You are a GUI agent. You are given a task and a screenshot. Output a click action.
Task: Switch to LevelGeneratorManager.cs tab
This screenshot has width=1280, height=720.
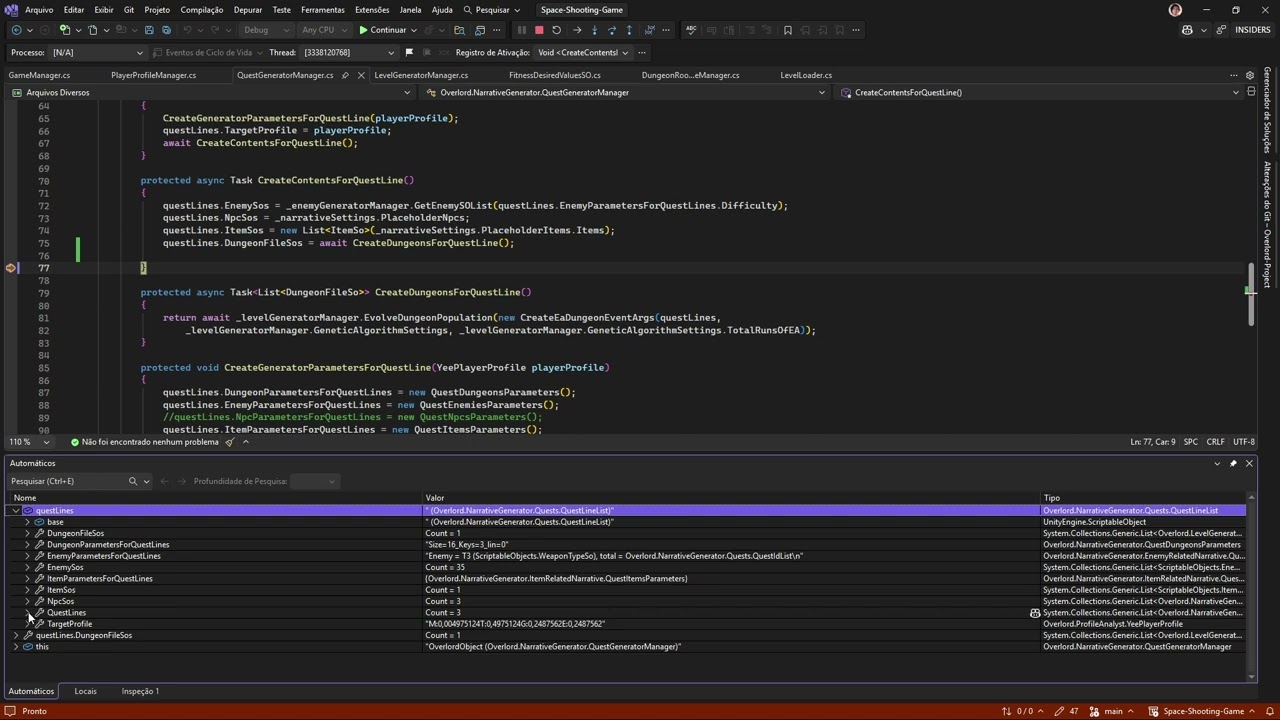(421, 75)
